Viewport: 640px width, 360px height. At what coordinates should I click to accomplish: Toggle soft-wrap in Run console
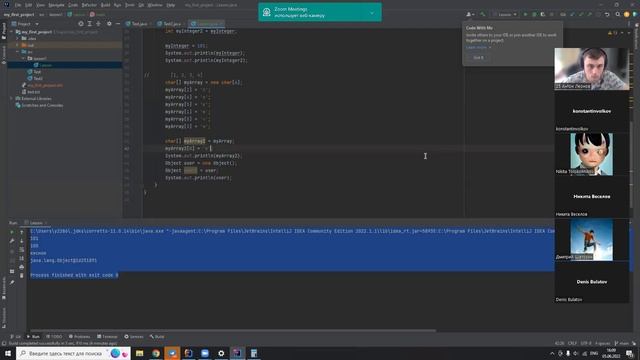tap(22, 249)
